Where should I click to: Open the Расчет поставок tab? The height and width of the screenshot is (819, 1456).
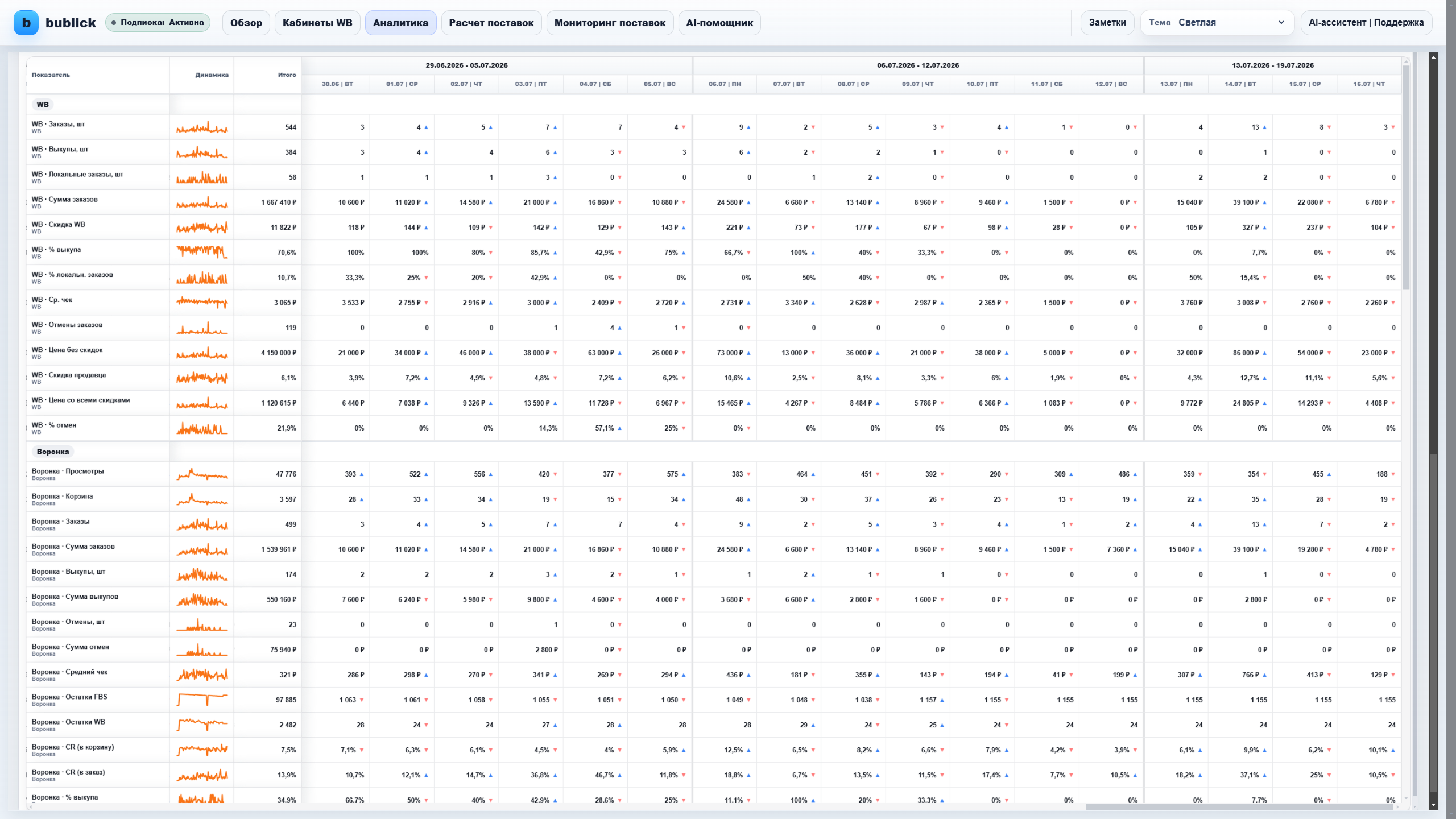[491, 23]
